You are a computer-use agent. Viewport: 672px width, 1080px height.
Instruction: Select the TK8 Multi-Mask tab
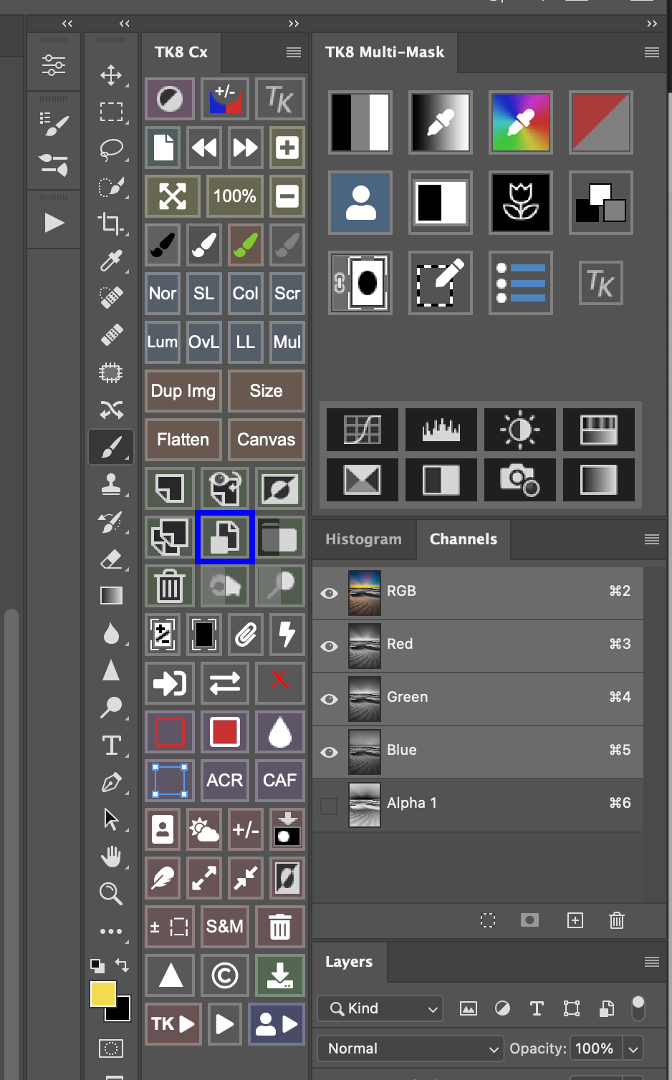tap(384, 52)
